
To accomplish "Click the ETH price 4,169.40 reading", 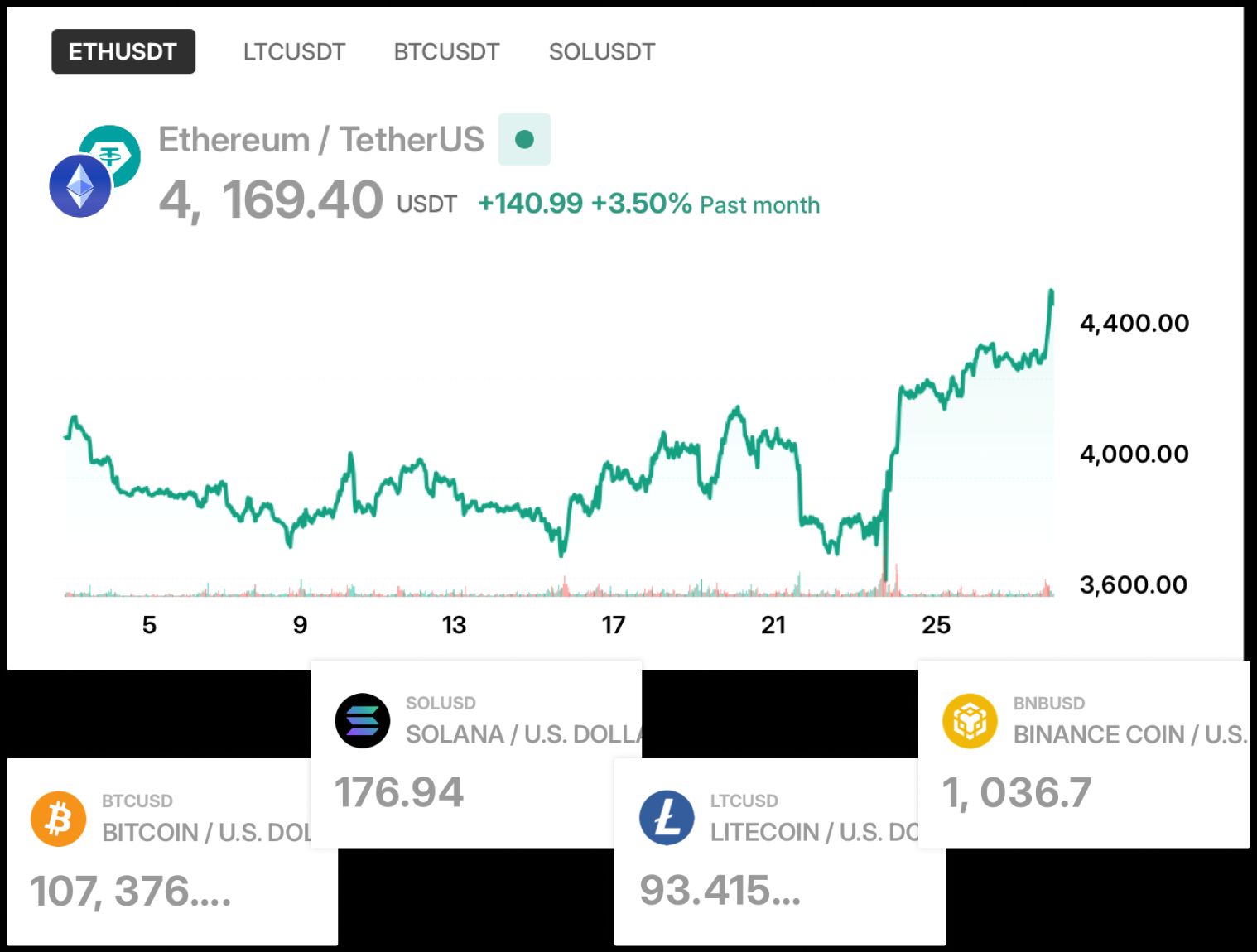I will point(270,199).
